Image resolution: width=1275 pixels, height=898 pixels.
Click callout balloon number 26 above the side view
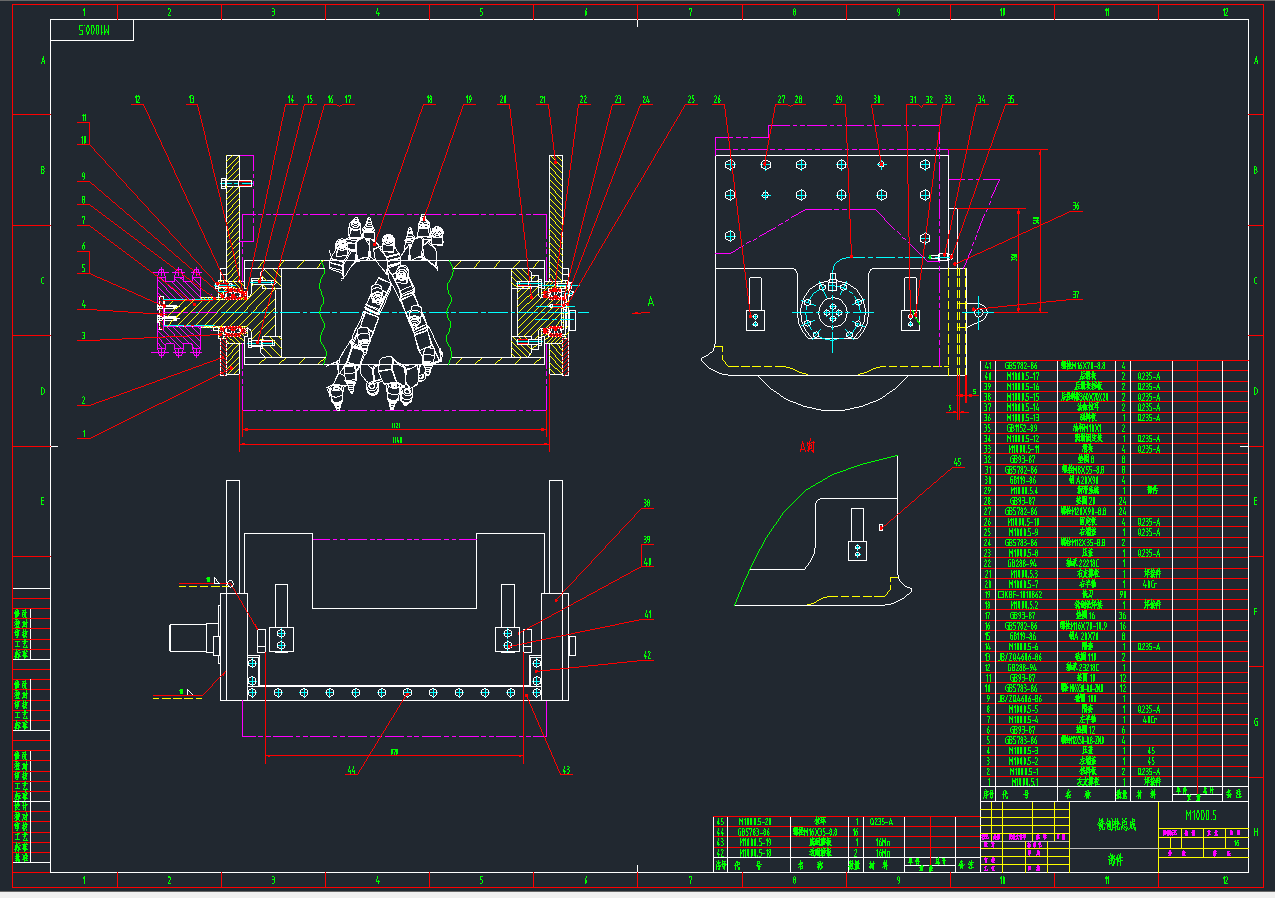(717, 99)
